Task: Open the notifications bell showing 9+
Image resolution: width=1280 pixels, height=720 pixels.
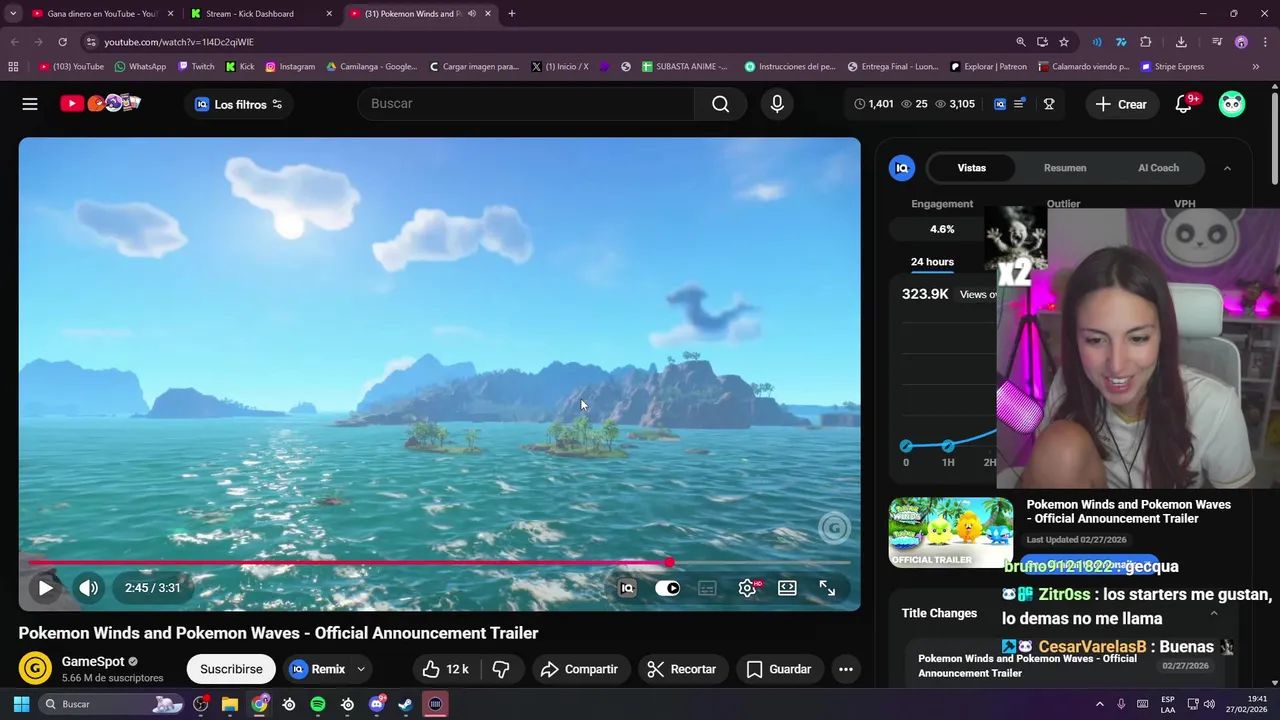Action: tap(1185, 104)
